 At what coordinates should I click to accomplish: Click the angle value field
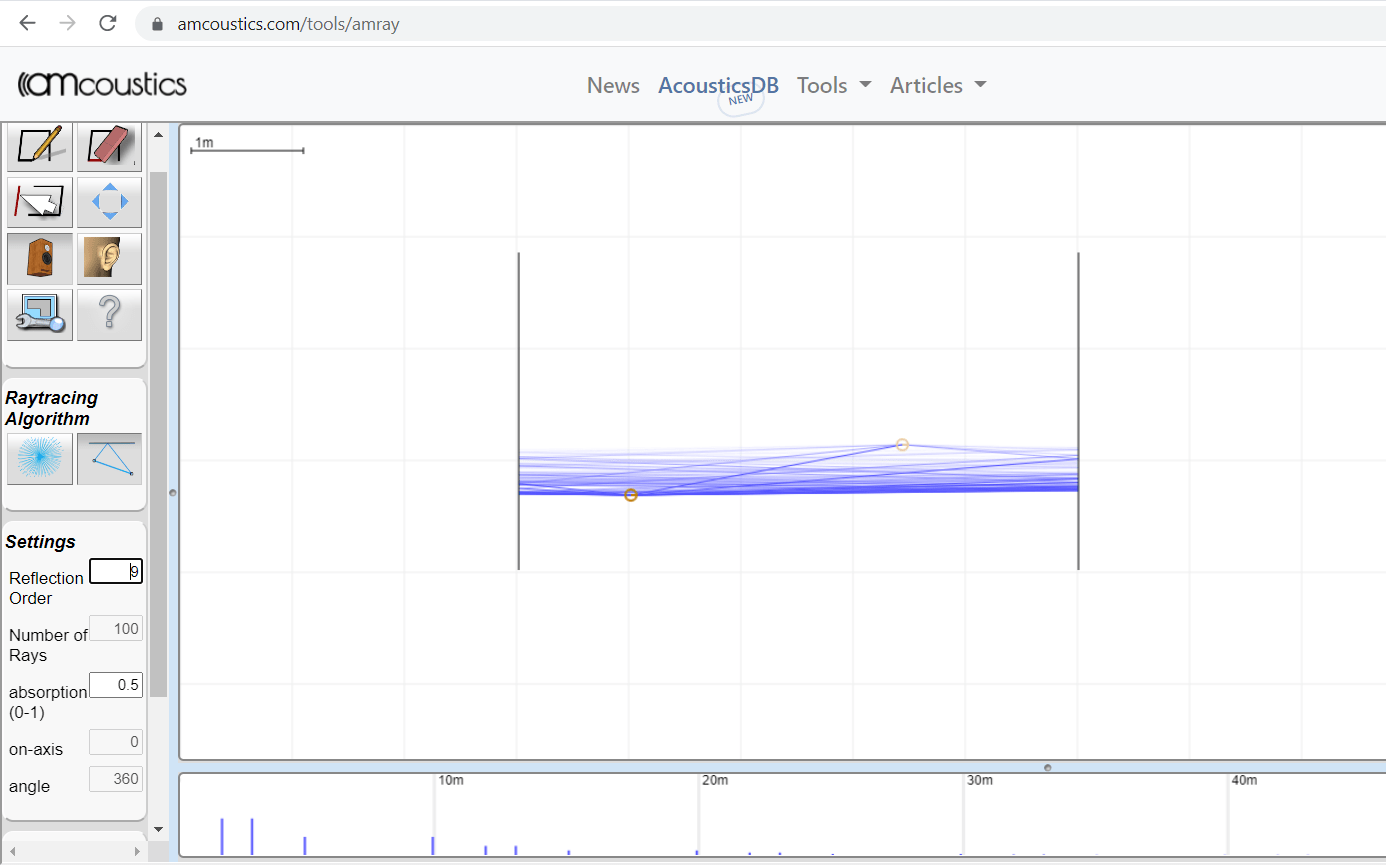(116, 779)
